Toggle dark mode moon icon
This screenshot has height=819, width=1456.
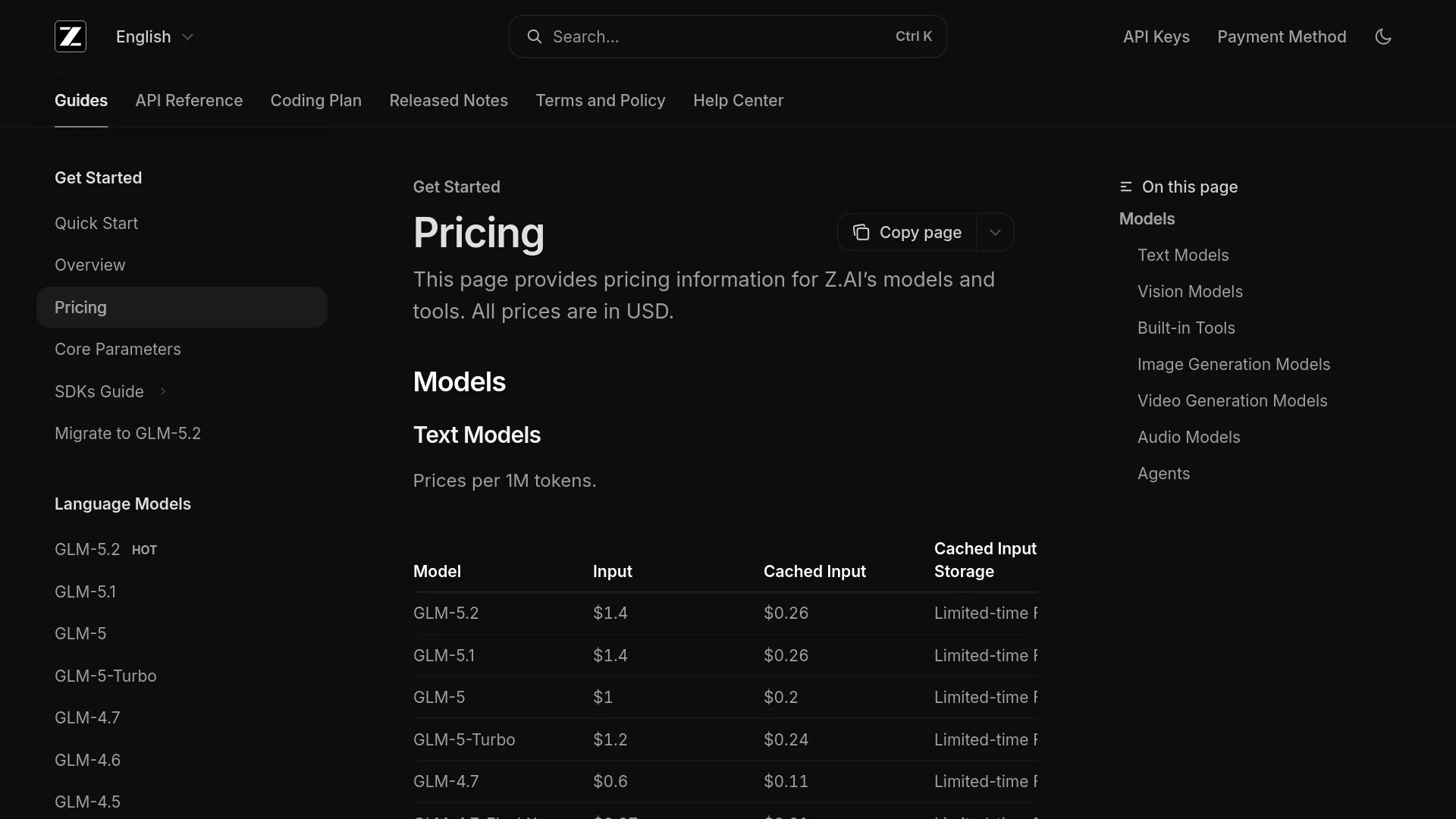[x=1383, y=36]
